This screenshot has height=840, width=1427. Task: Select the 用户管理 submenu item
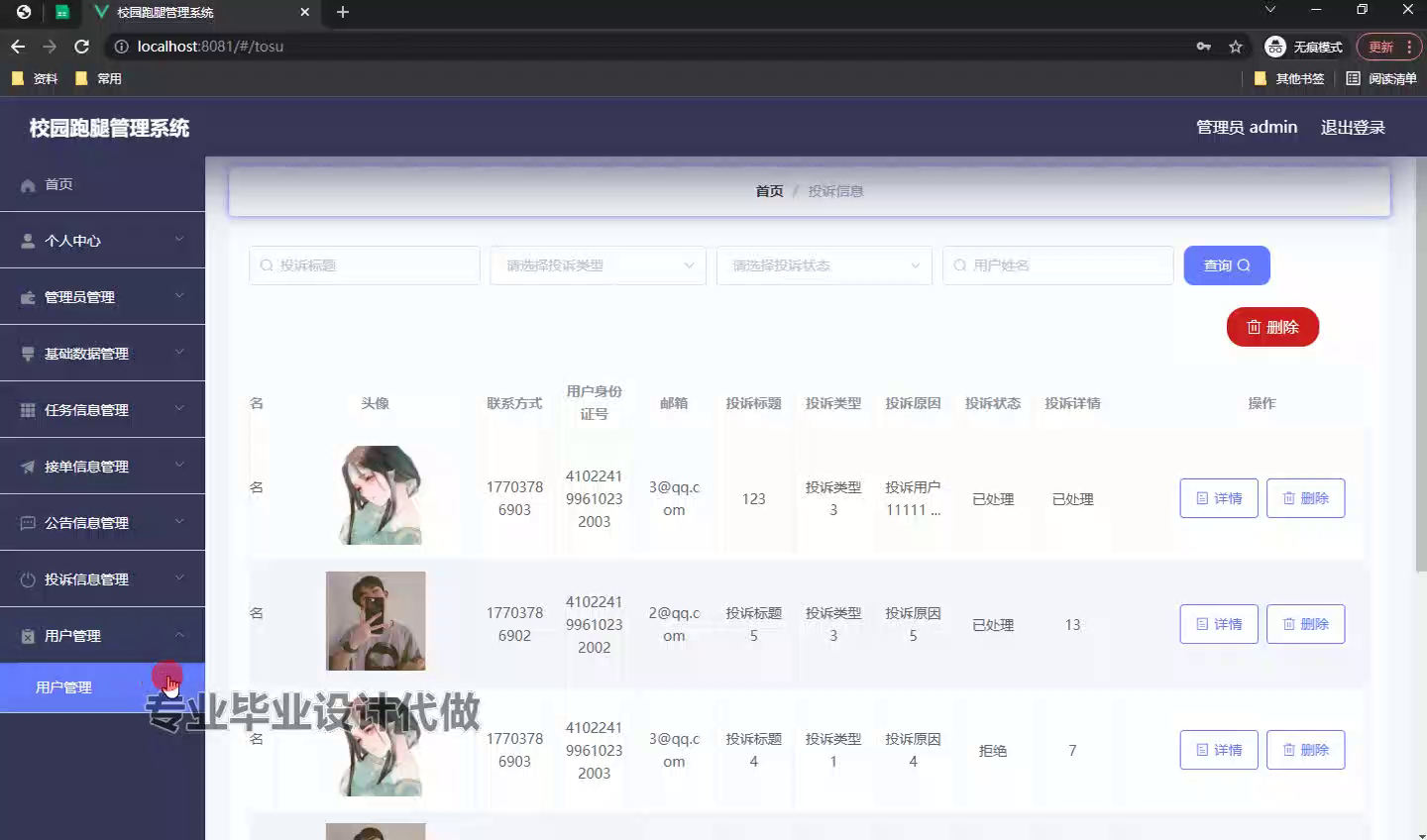[102, 687]
